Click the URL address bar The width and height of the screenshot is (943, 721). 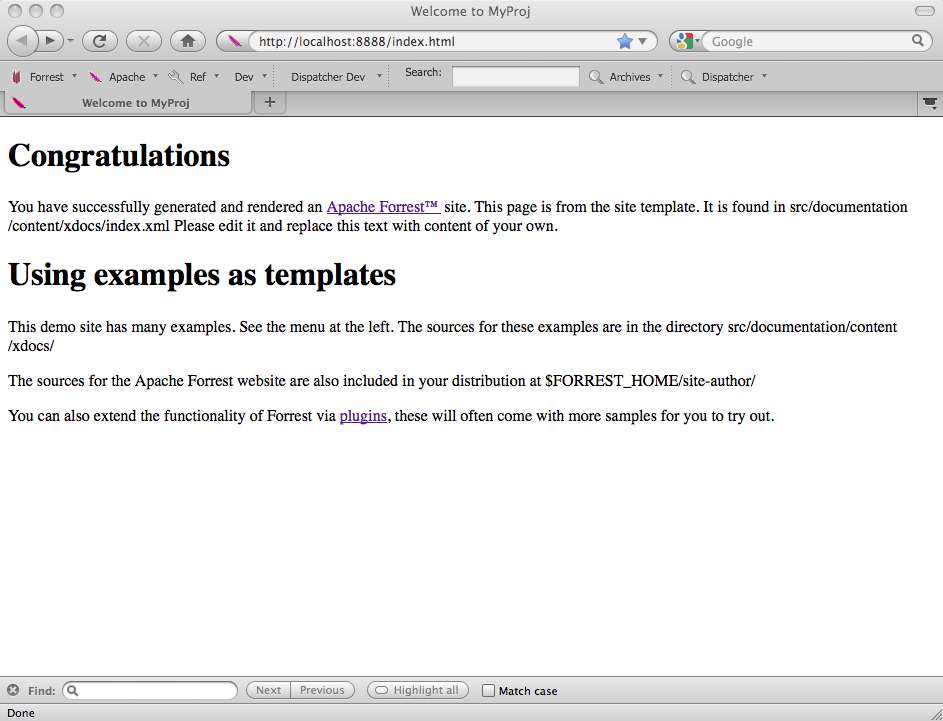pos(430,42)
